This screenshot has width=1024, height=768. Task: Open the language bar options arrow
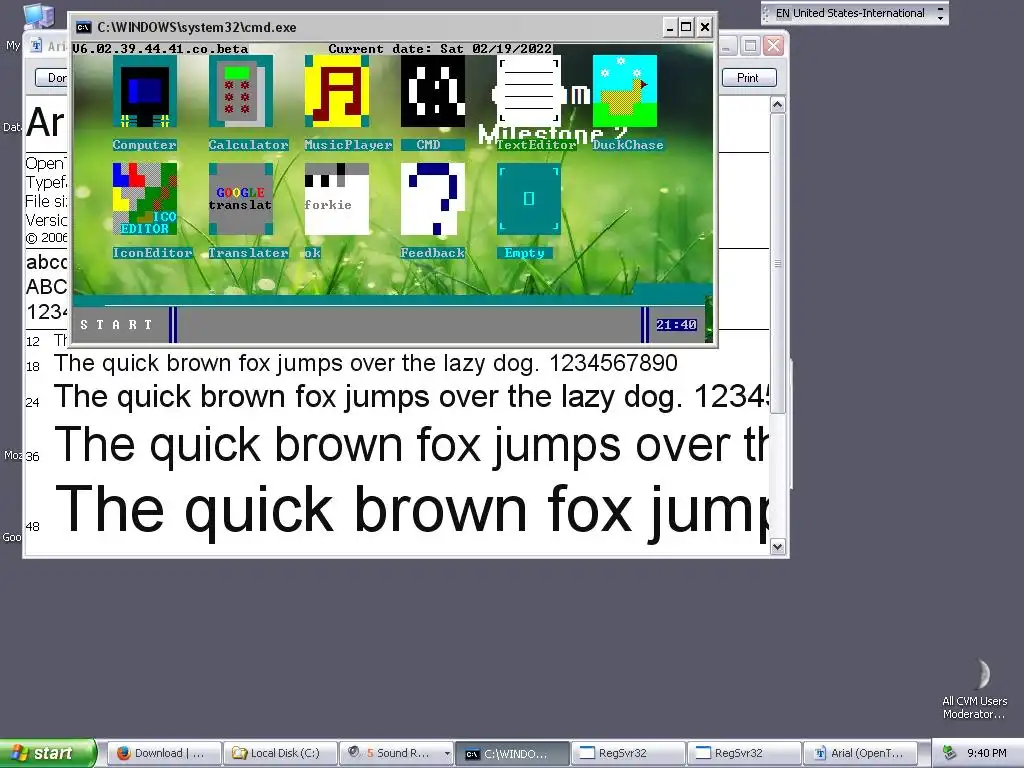[x=940, y=18]
